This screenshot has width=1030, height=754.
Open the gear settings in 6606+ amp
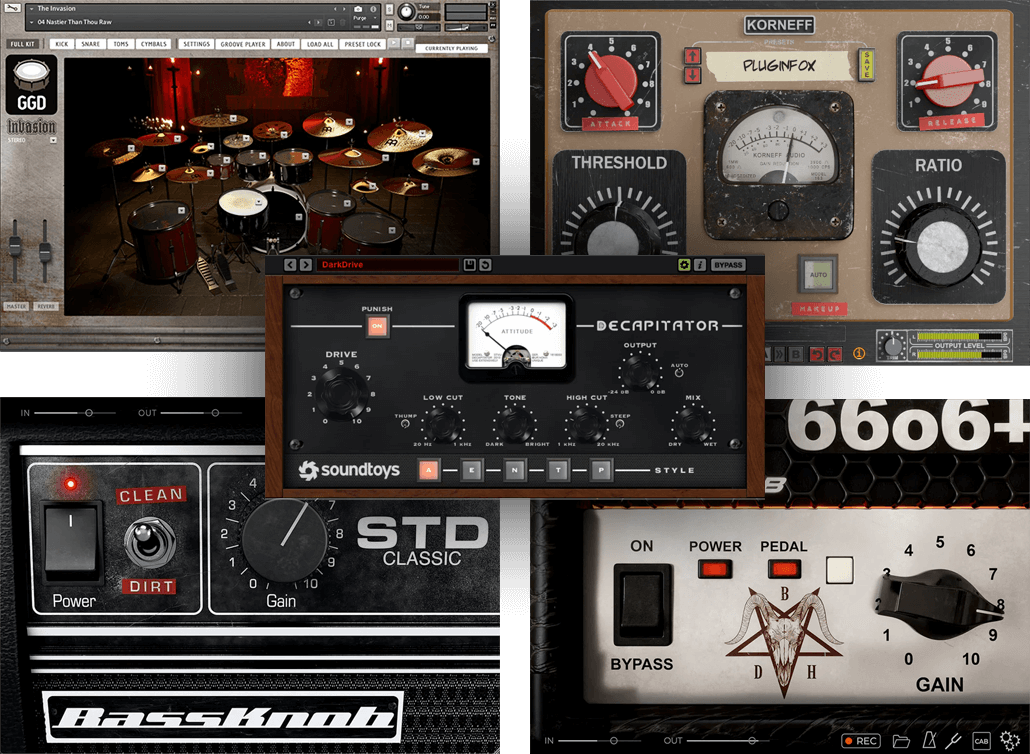pos(1010,741)
